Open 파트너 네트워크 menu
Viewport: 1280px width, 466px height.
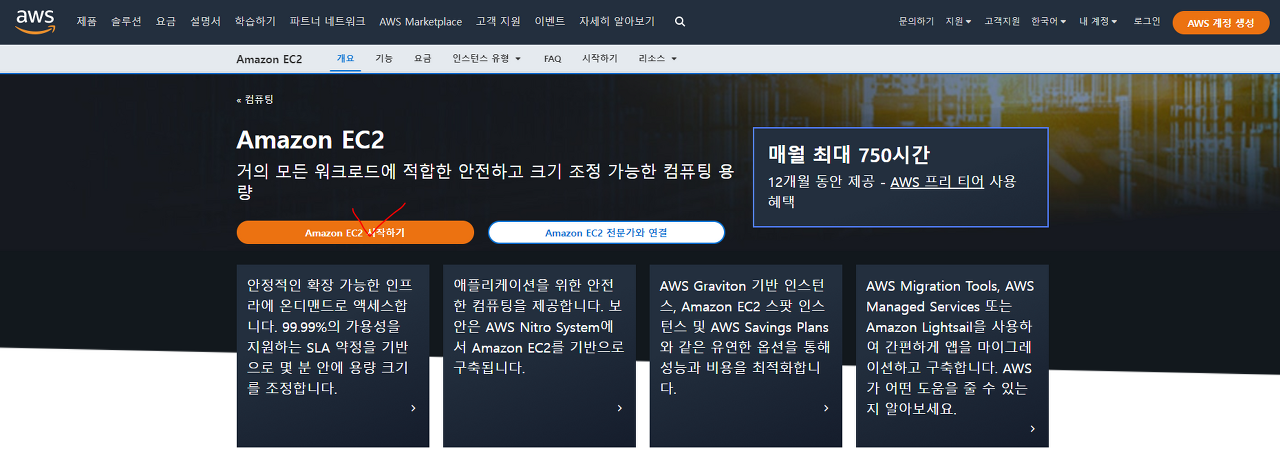(327, 21)
